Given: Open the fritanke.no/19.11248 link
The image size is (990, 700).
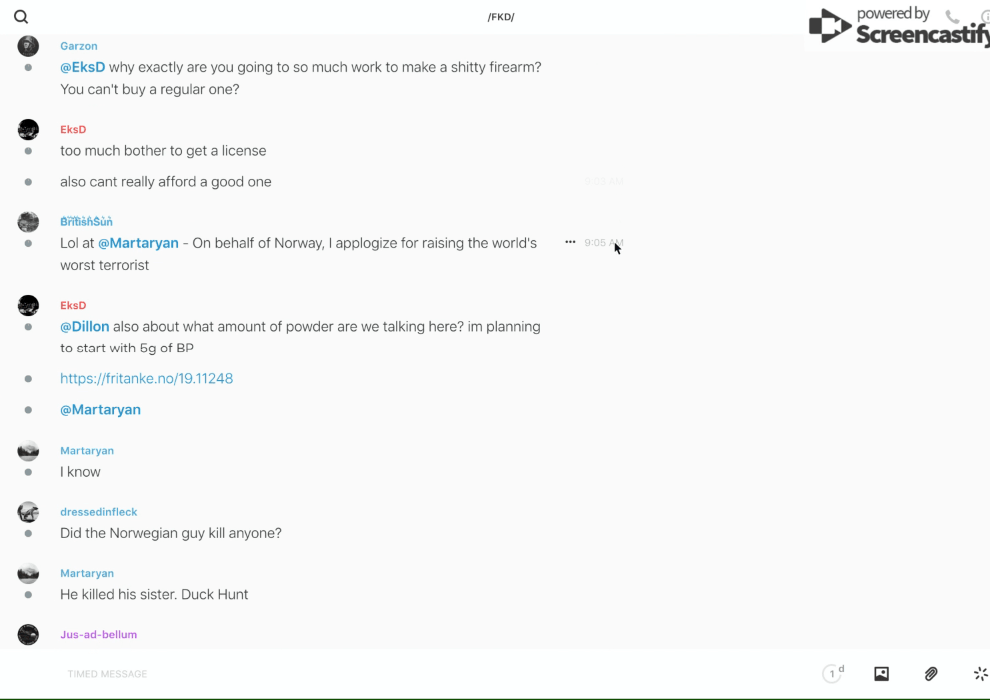Looking at the screenshot, I should 146,378.
